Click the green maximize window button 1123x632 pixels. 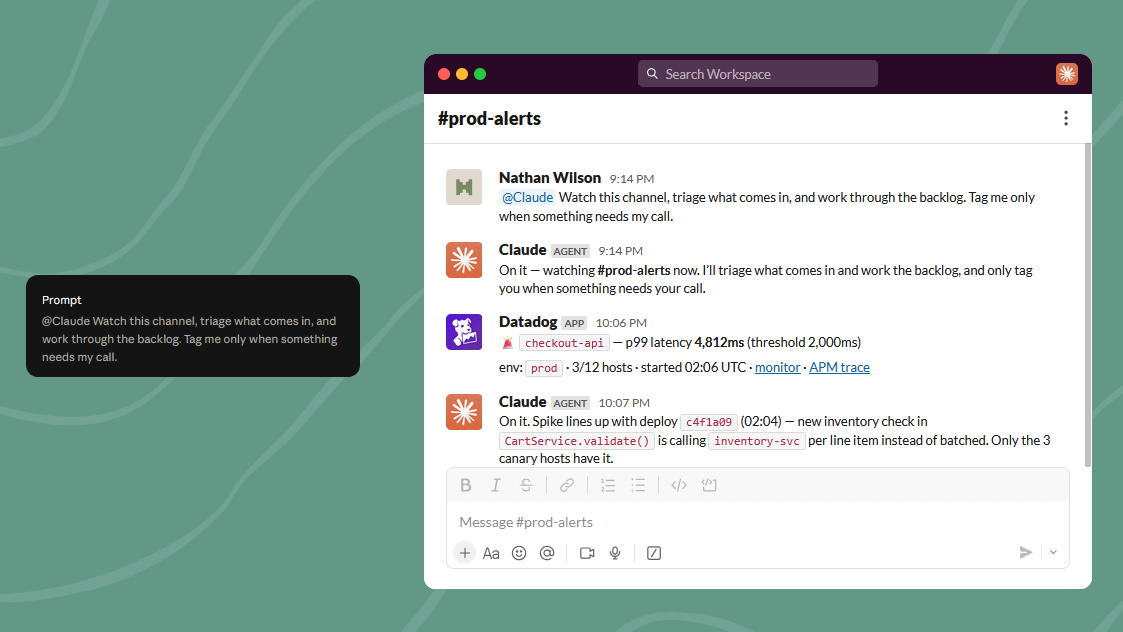point(480,74)
